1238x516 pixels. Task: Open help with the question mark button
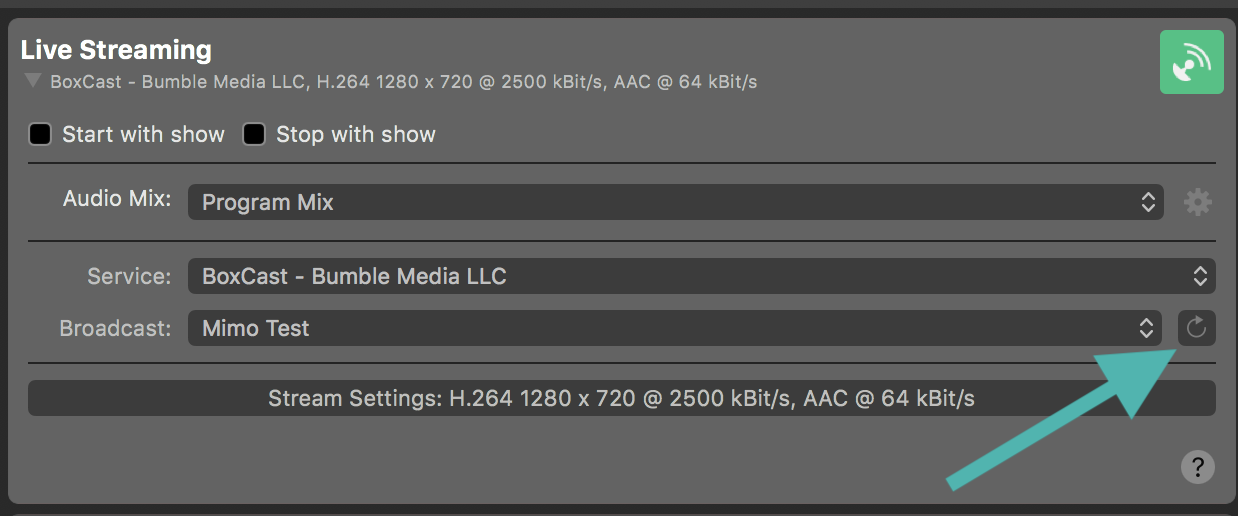pos(1197,466)
